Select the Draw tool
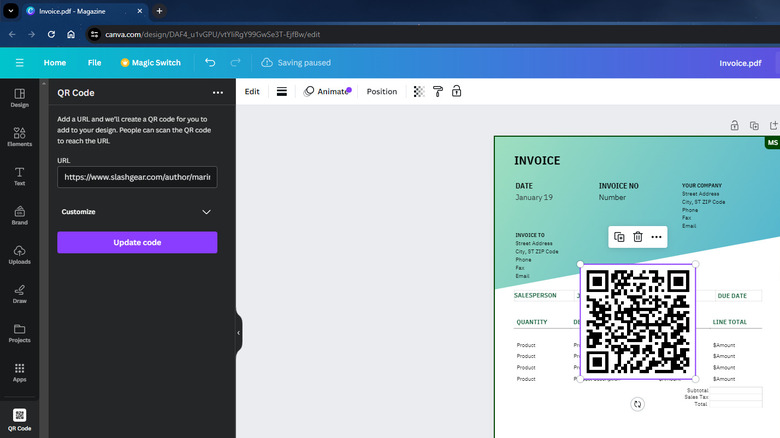The image size is (780, 438). pos(19,293)
